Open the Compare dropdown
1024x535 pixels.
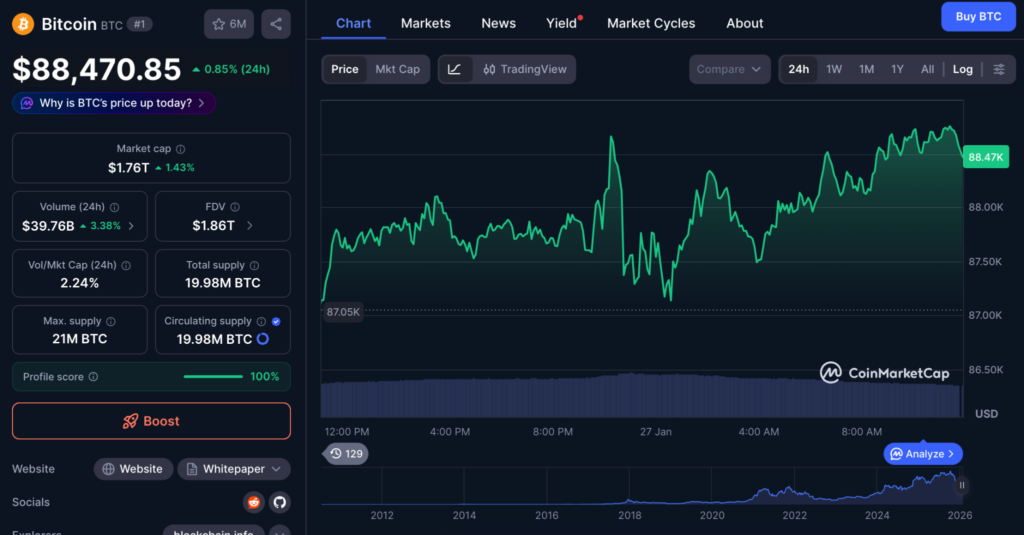(x=729, y=69)
